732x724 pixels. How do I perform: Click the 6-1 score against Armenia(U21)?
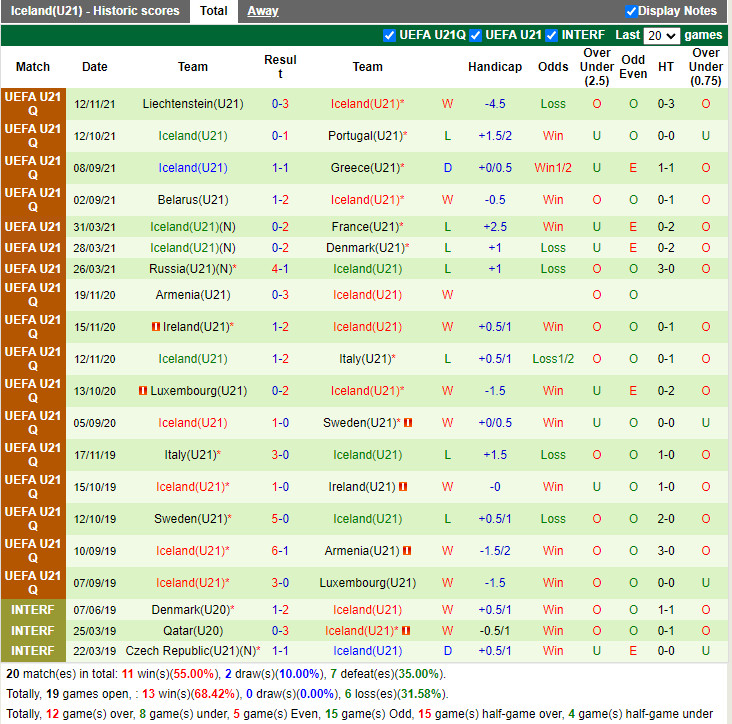(280, 551)
